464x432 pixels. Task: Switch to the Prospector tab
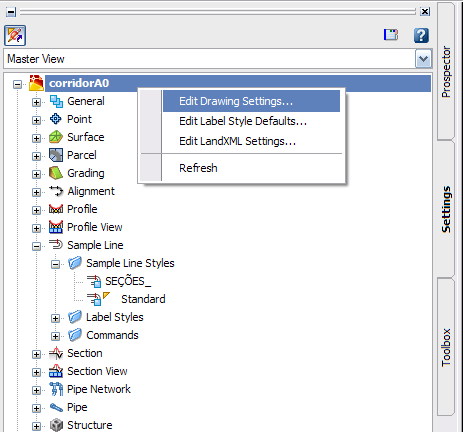point(446,71)
